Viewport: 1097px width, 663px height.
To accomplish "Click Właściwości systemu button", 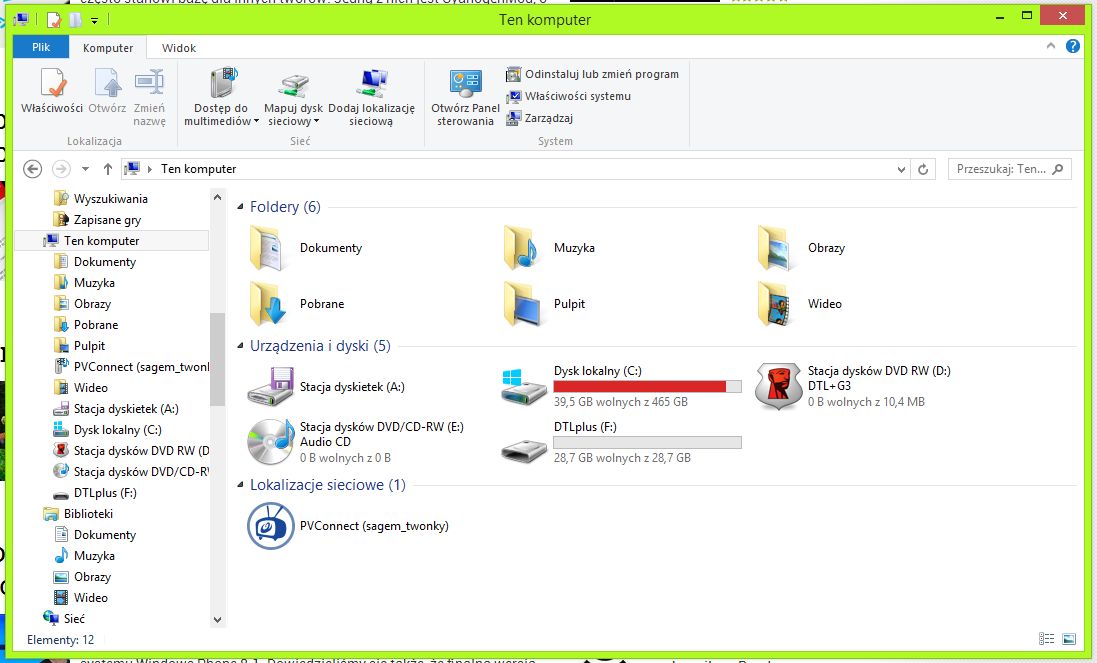I will (x=569, y=96).
